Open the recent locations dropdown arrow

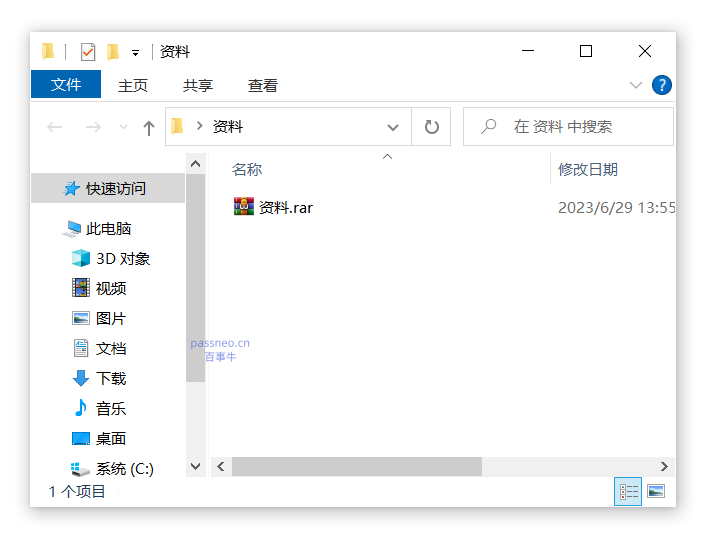123,127
